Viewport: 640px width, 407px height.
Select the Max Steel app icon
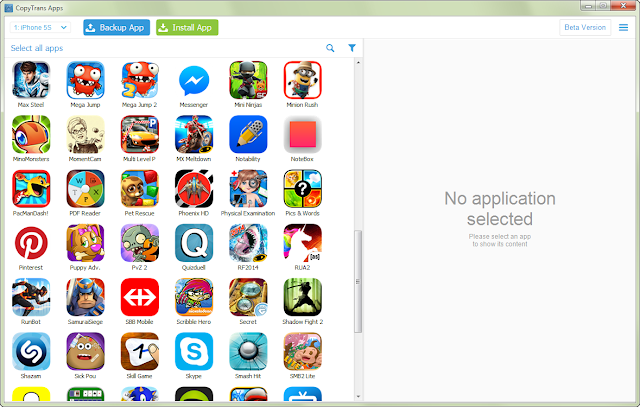(x=31, y=80)
